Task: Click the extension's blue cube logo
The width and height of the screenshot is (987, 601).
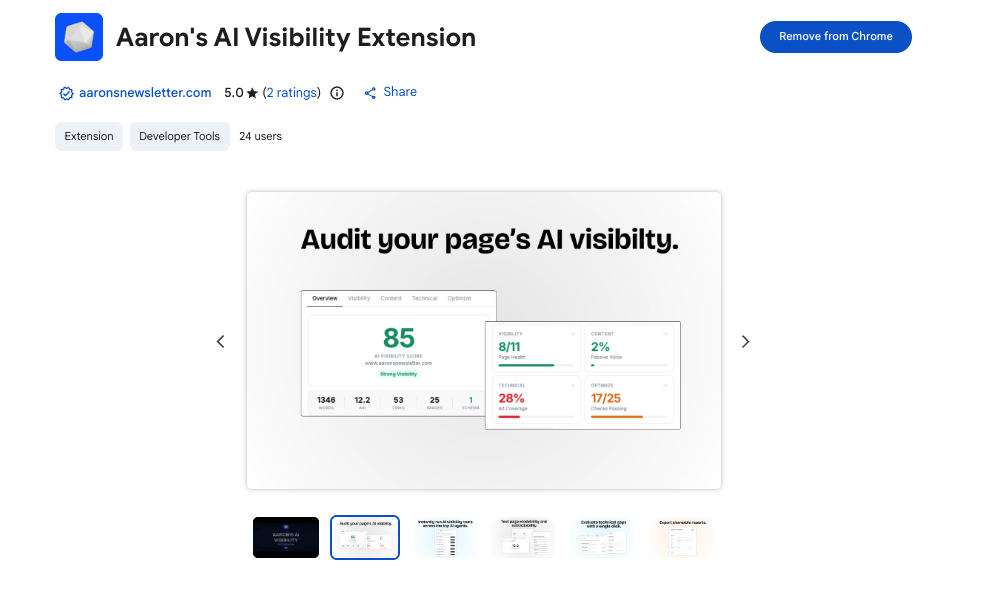Action: pos(78,36)
